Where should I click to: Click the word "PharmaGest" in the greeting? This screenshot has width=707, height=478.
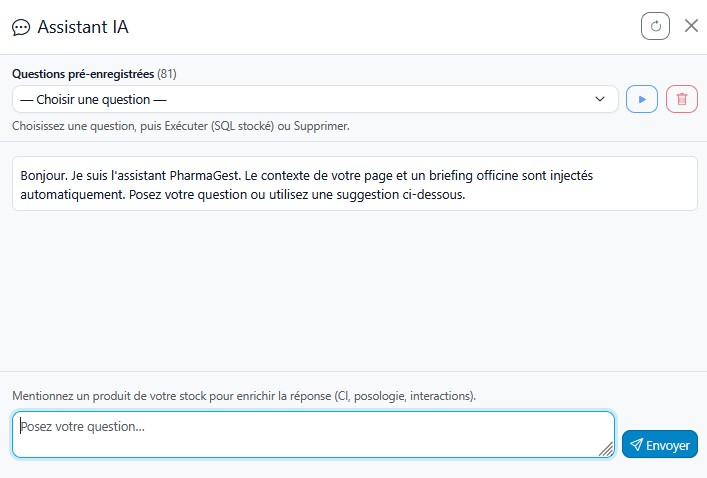point(204,175)
